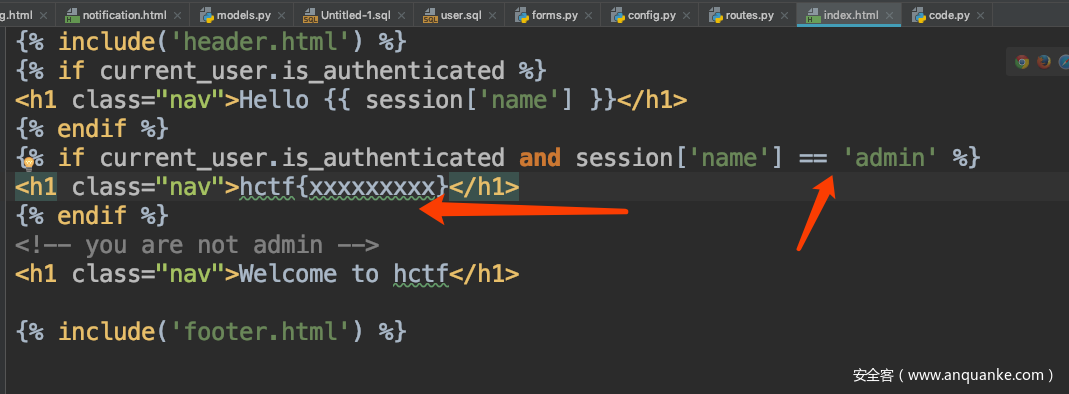Screen dimensions: 1069x394
Task: Go to the routes.py tab
Action: click(x=748, y=15)
